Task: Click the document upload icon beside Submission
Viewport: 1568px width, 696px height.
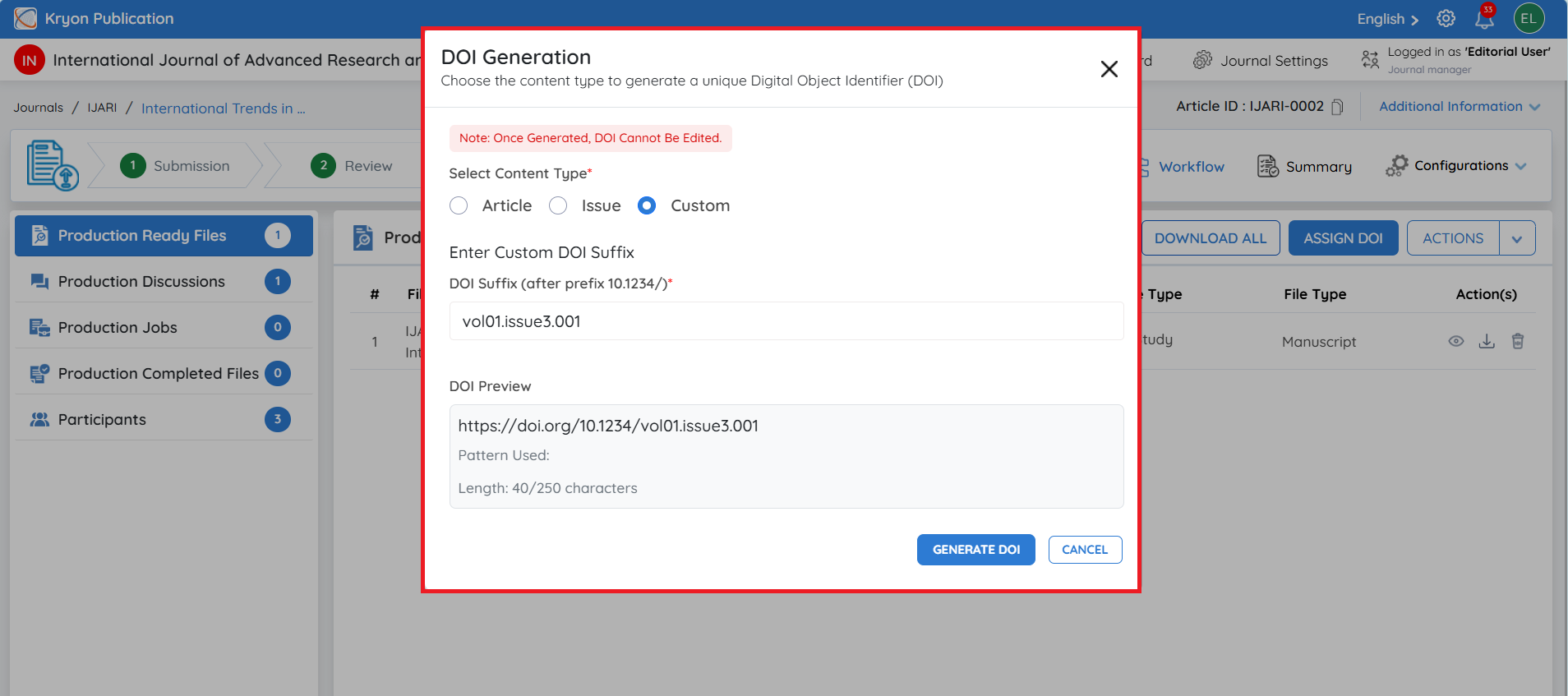Action: point(53,165)
